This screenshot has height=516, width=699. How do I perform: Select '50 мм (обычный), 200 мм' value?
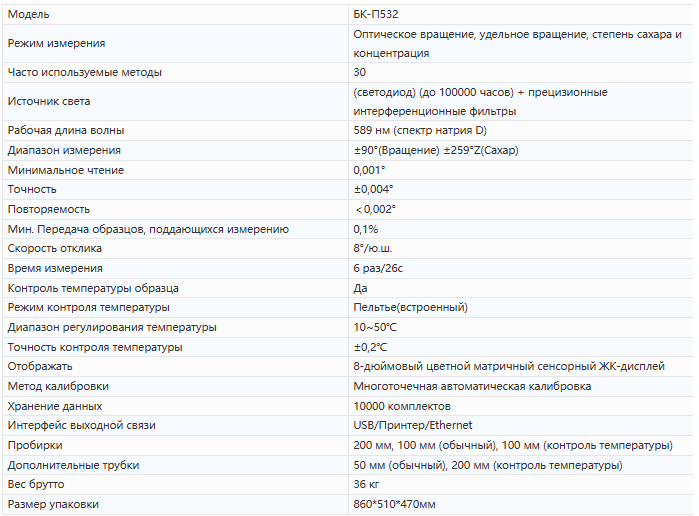(422, 466)
